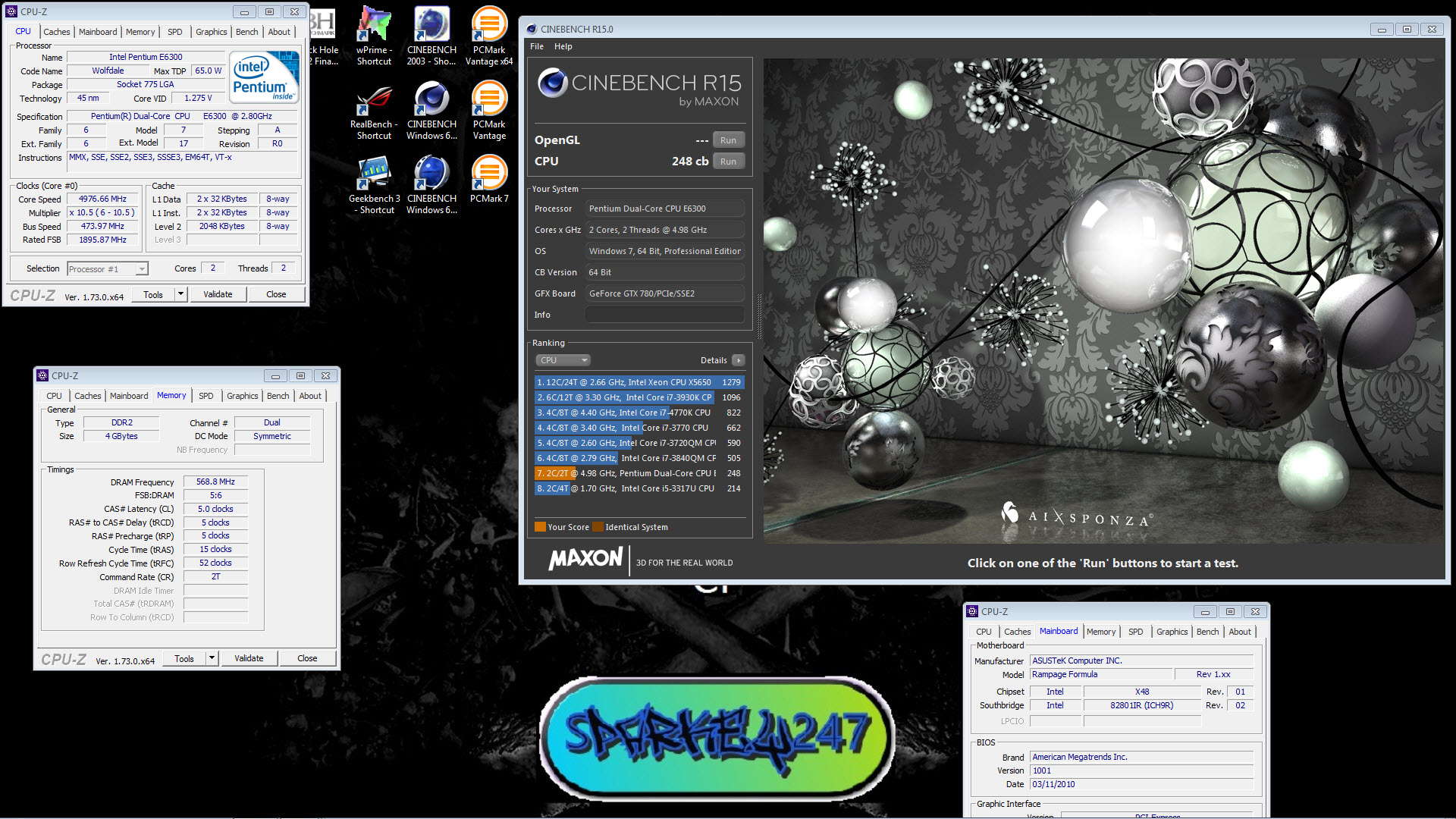Screen dimensions: 1456x819
Task: Click the orange Your Score legend swatch
Action: (x=540, y=527)
